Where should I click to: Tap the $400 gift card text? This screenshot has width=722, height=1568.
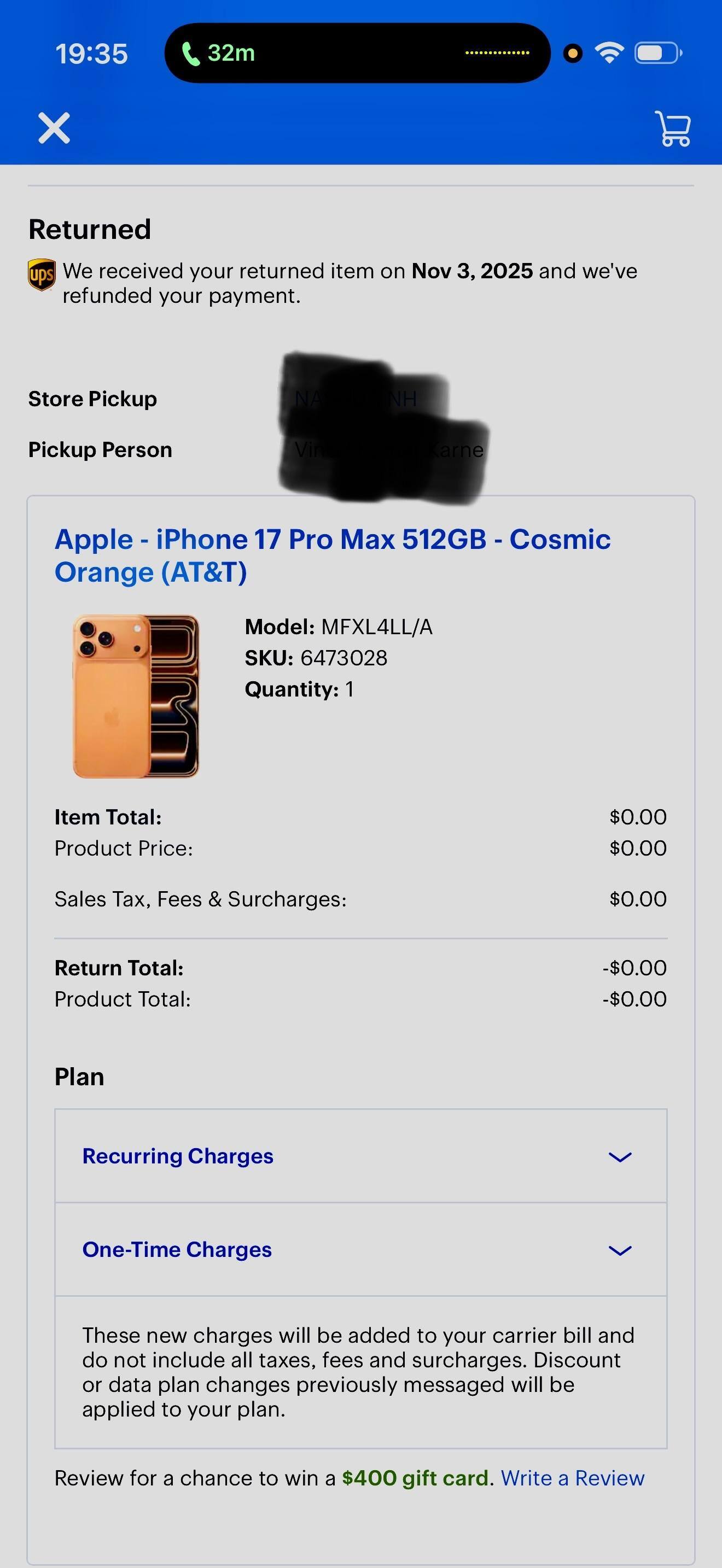(415, 1478)
